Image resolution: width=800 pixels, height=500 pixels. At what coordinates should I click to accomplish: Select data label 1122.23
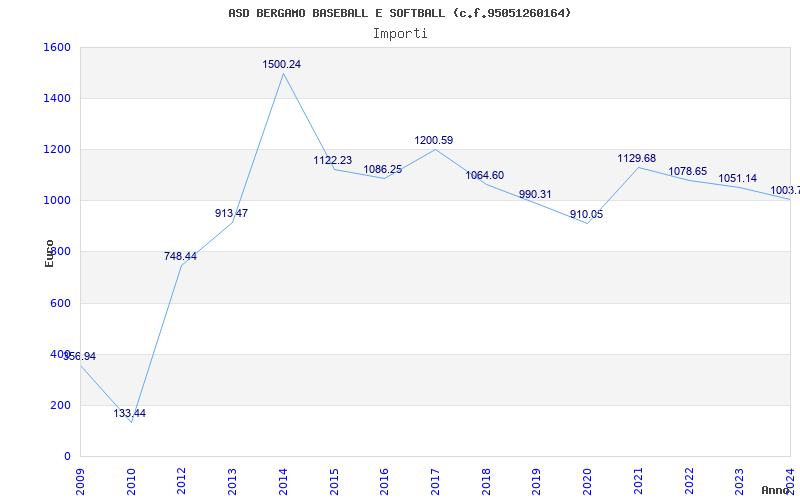pyautogui.click(x=333, y=160)
